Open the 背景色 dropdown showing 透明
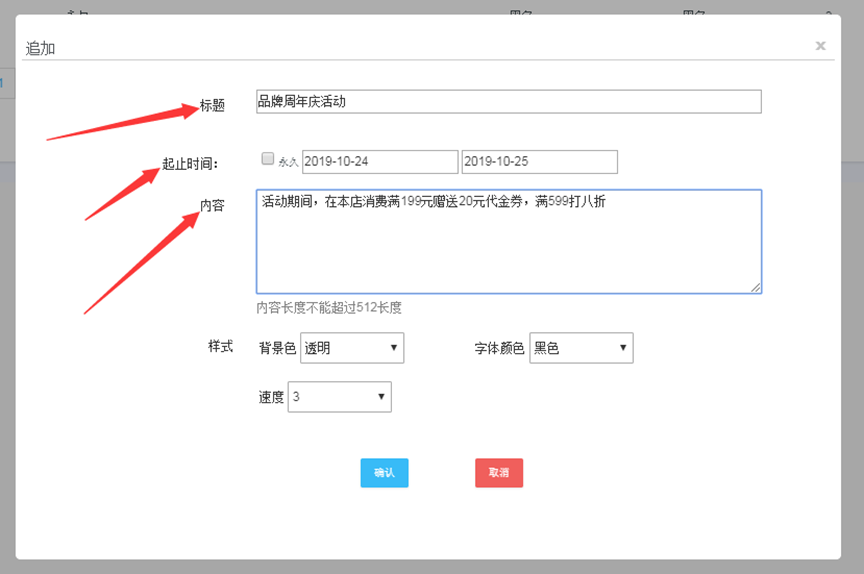The width and height of the screenshot is (864, 574). [x=351, y=348]
